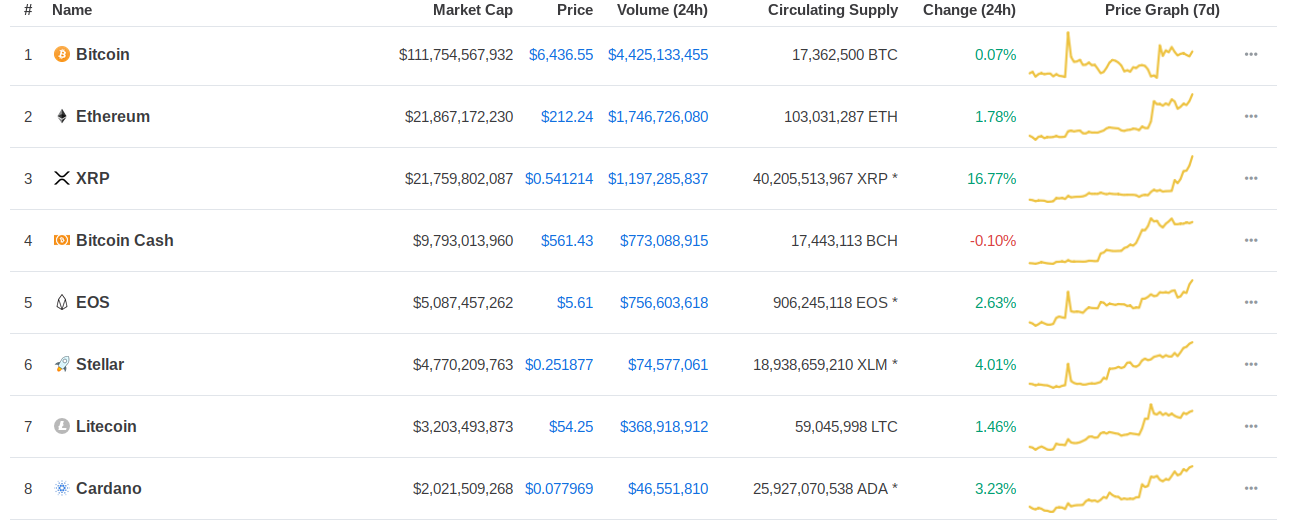Click the Cardano logo icon
The height and width of the screenshot is (521, 1315).
pos(61,488)
